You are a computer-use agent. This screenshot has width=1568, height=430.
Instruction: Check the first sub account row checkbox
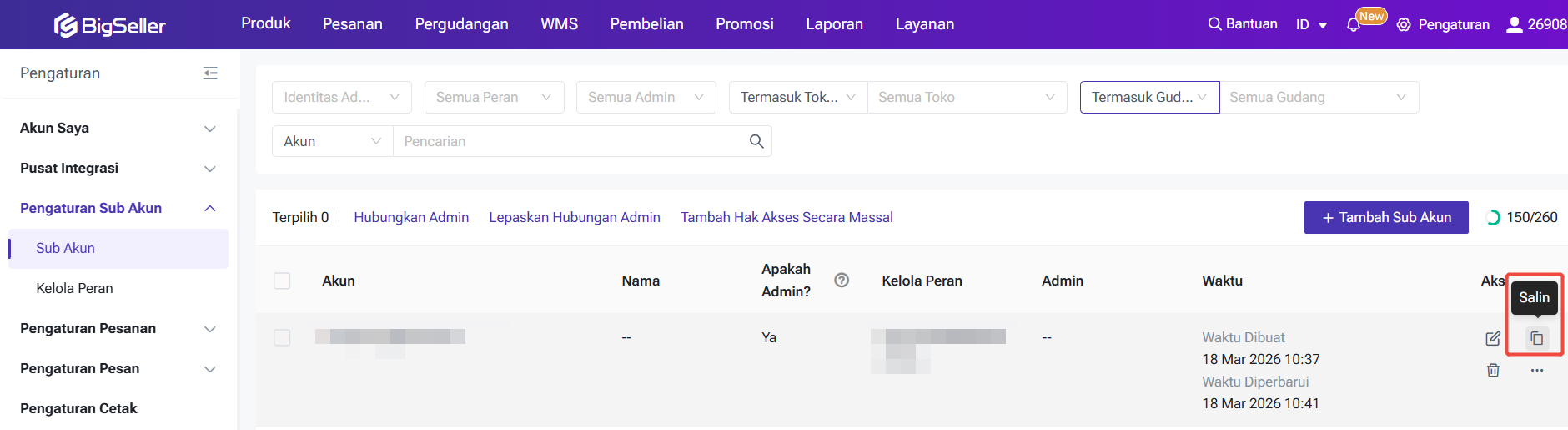282,337
